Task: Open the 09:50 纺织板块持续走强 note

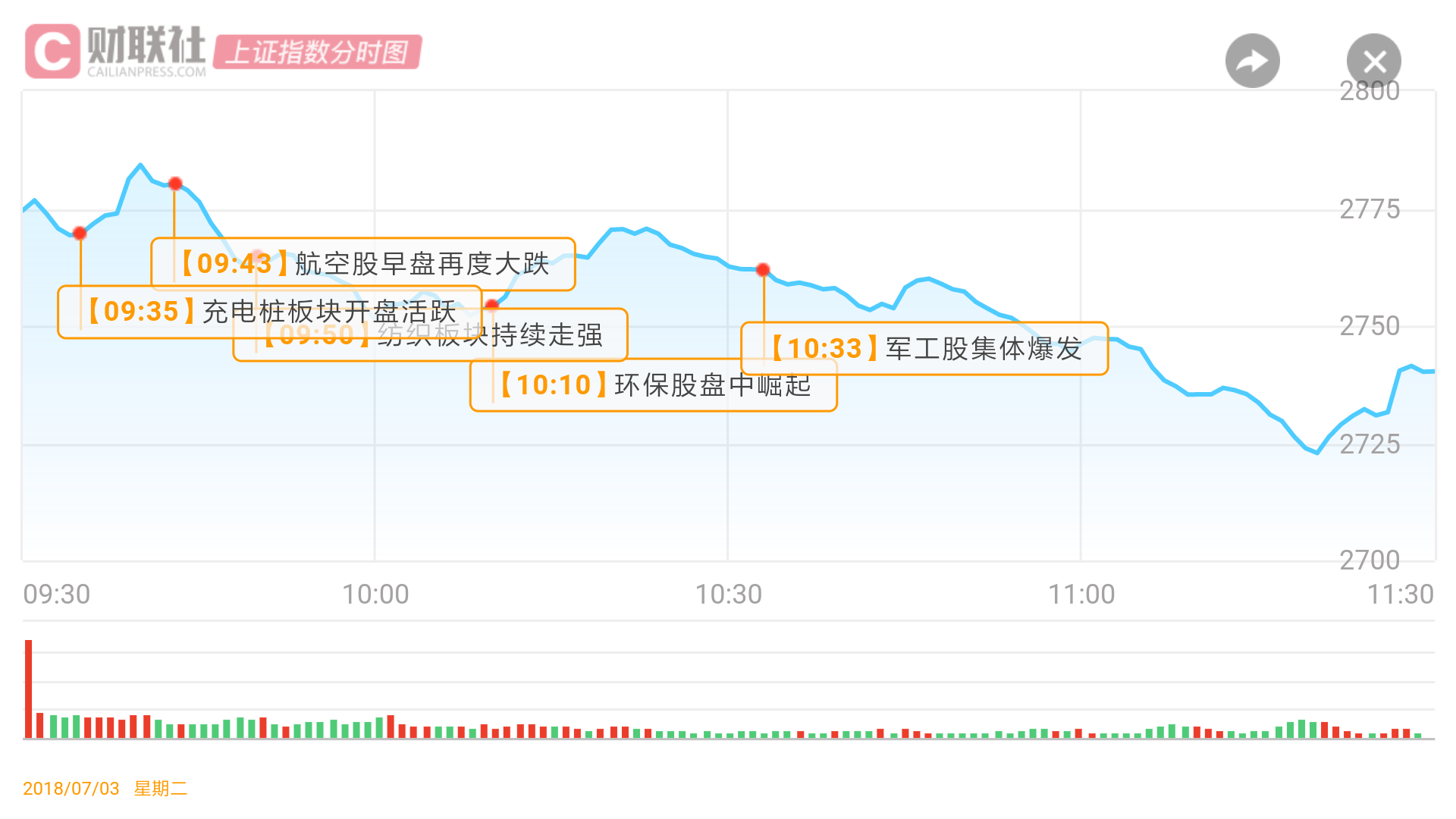Action: (431, 334)
